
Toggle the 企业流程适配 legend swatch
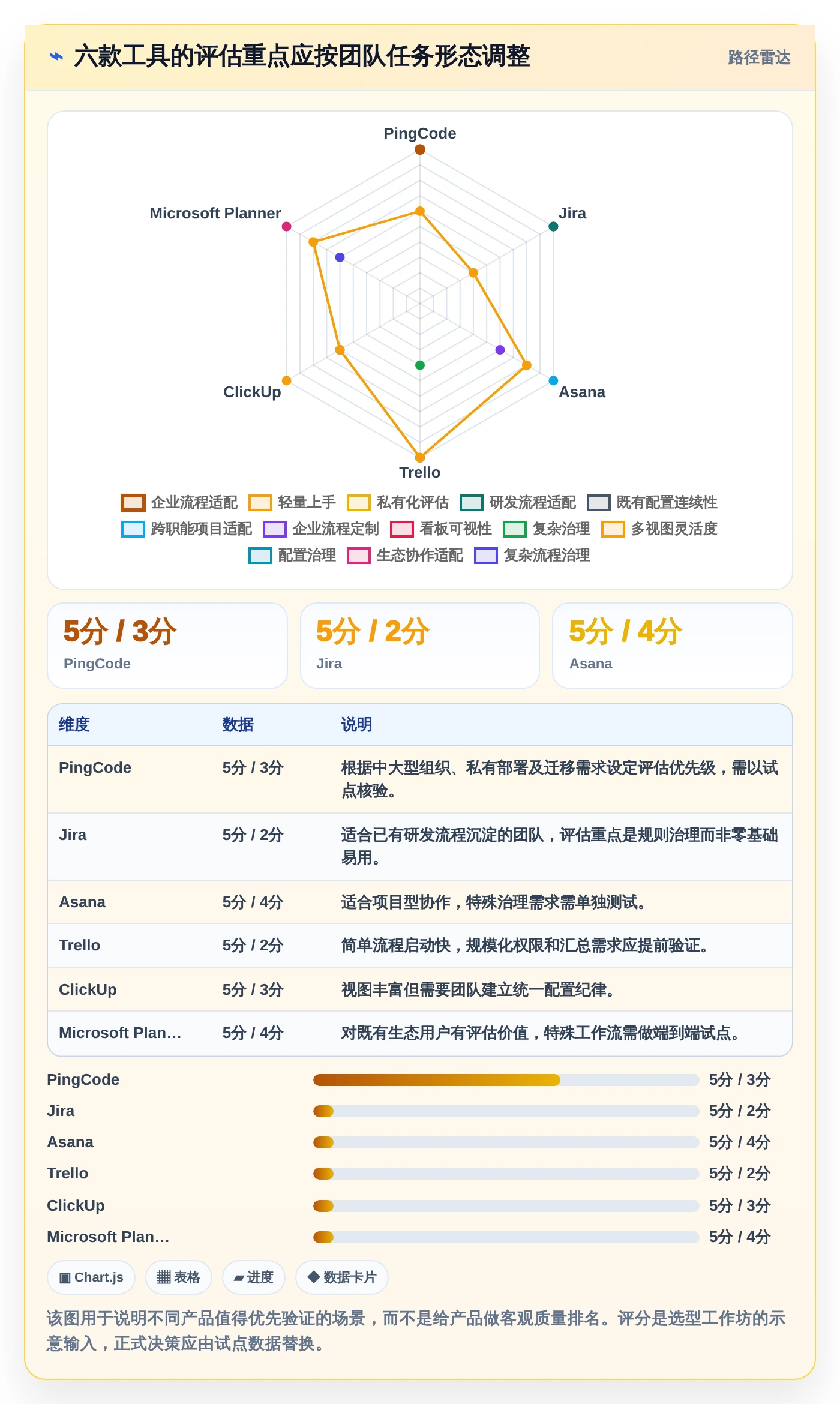click(x=133, y=502)
